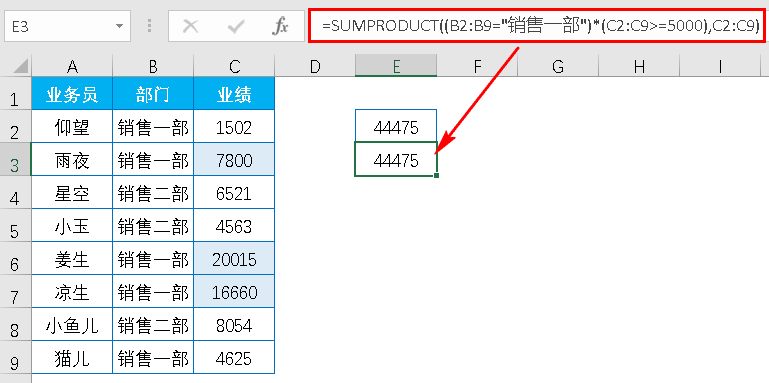Select the value 4625
This screenshot has height=383, width=769.
pos(234,357)
